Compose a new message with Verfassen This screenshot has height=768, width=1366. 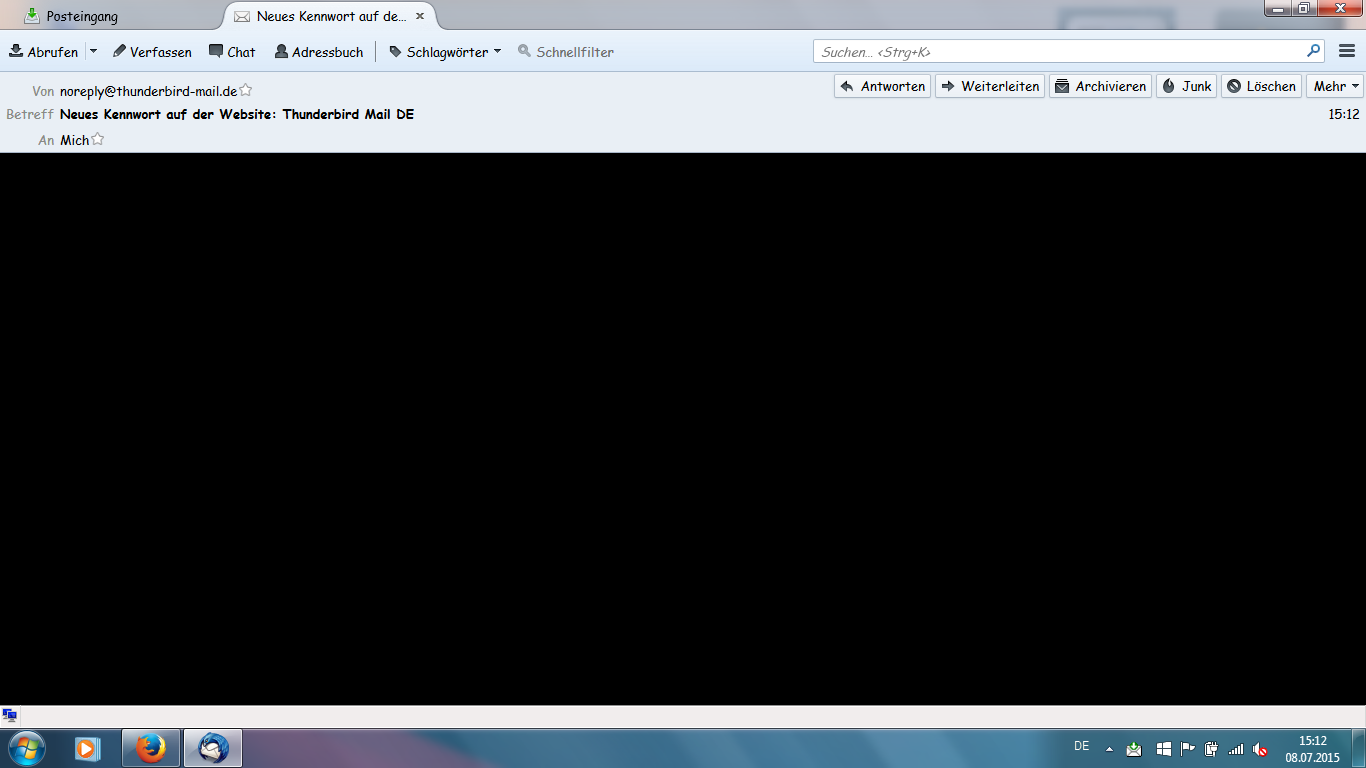point(152,52)
